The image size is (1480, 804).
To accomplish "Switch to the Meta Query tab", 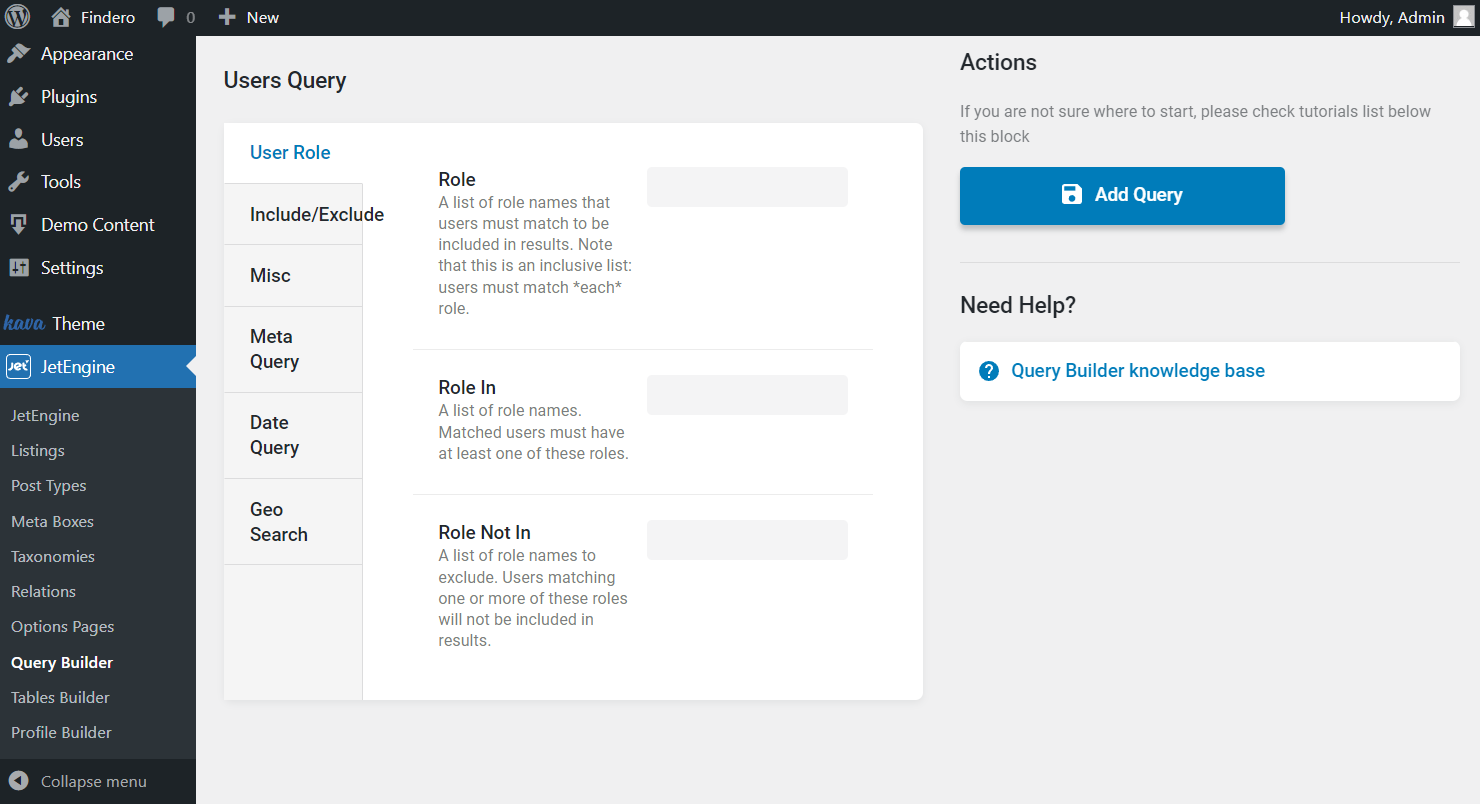I will click(x=293, y=350).
